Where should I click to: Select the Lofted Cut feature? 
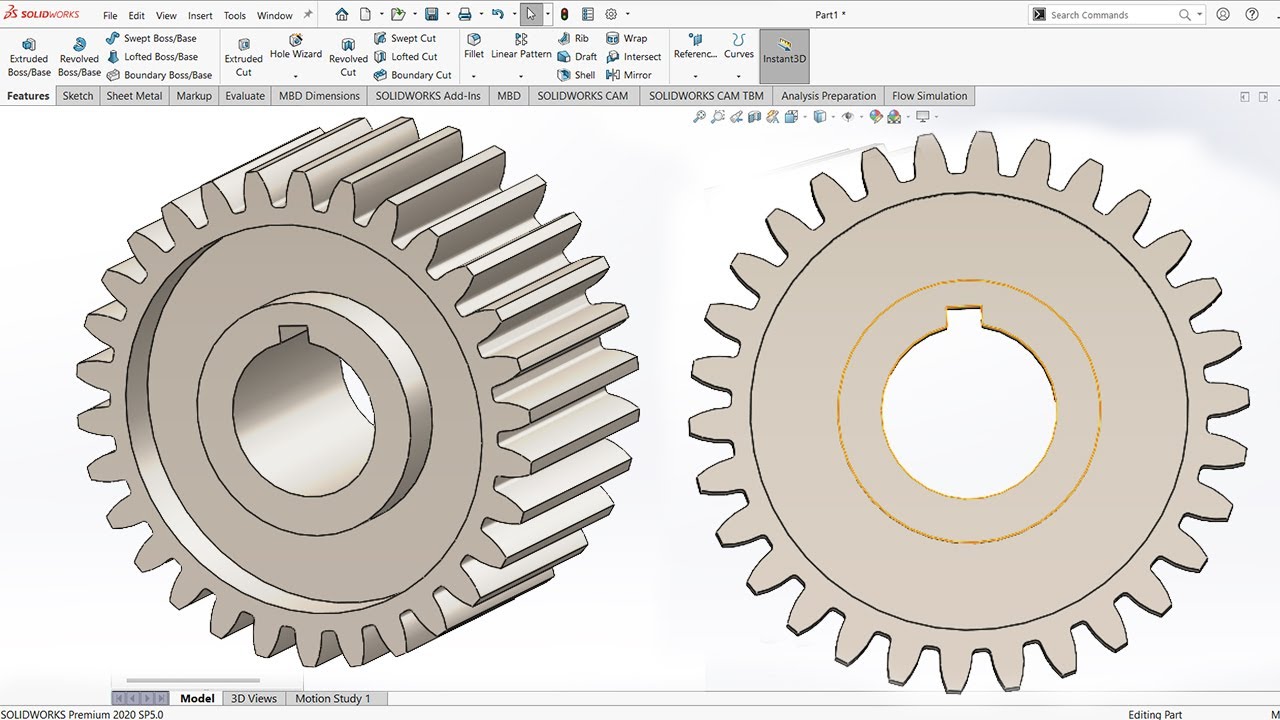click(x=405, y=57)
